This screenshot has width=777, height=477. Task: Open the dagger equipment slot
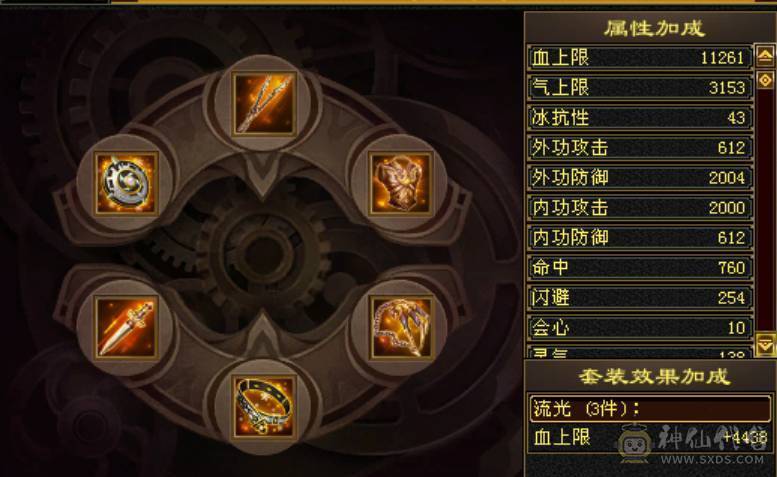pyautogui.click(x=126, y=327)
